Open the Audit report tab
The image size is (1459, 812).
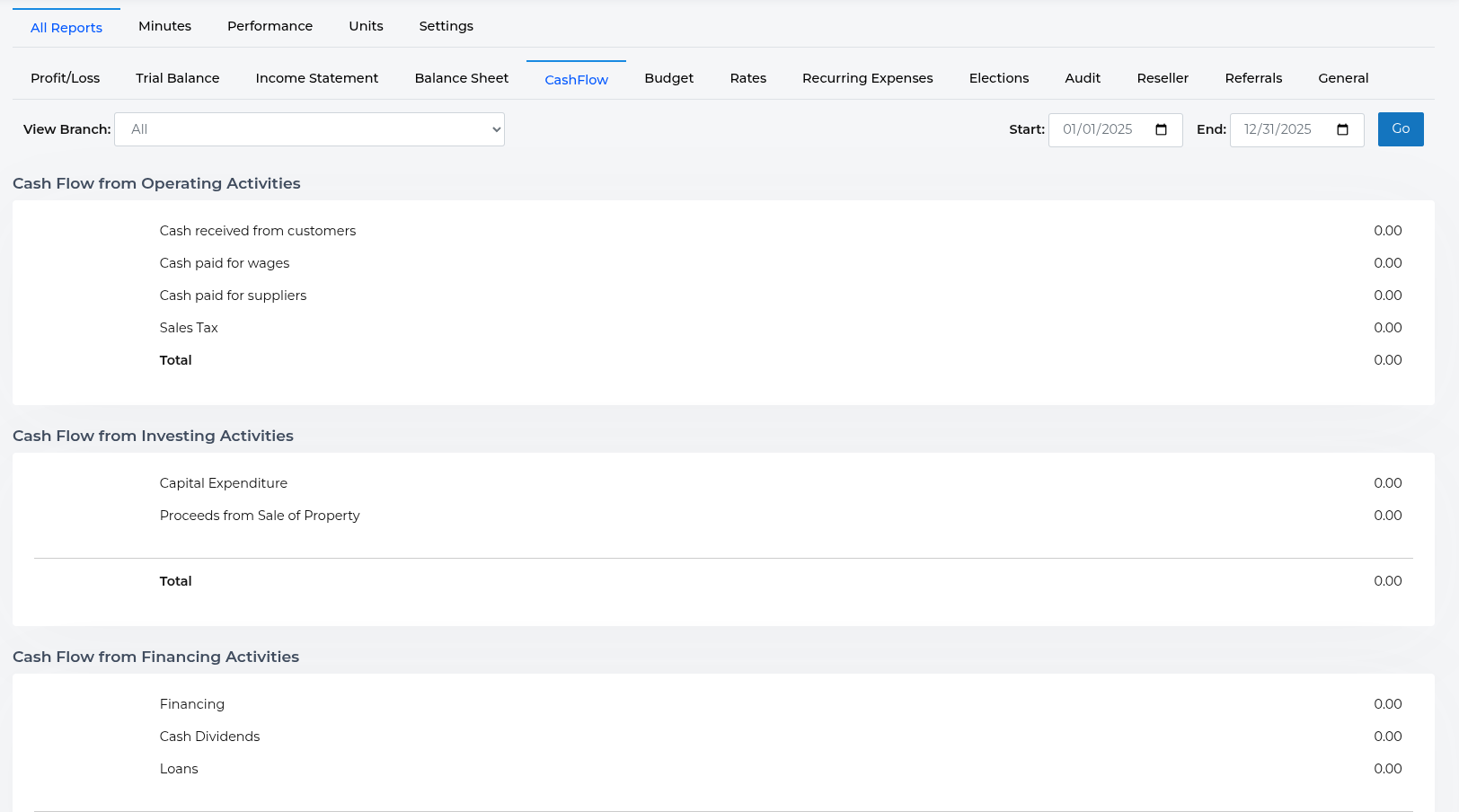1083,78
